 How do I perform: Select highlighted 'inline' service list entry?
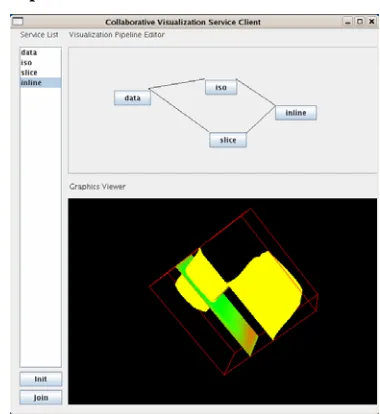pos(40,83)
